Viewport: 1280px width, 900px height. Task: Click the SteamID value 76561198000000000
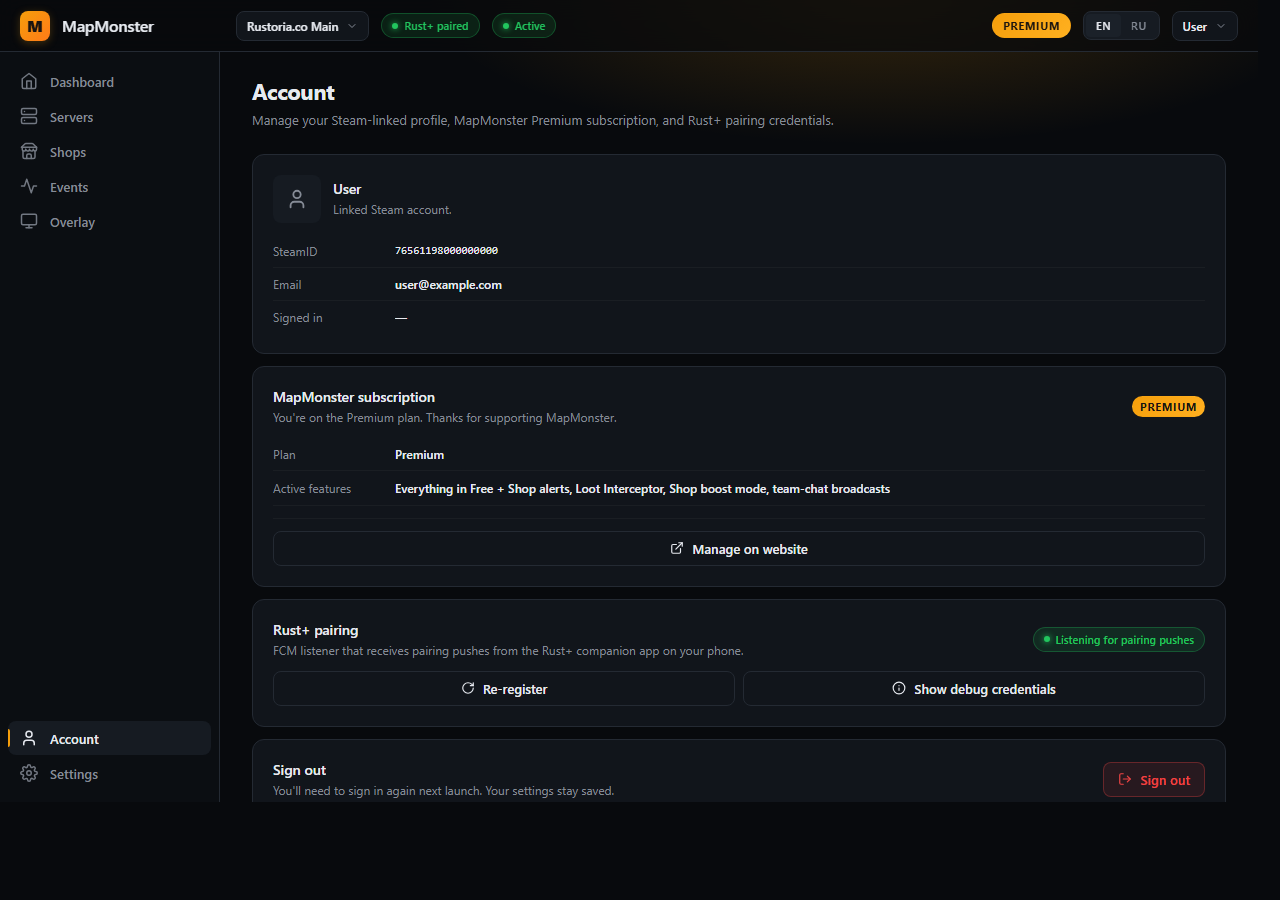446,251
